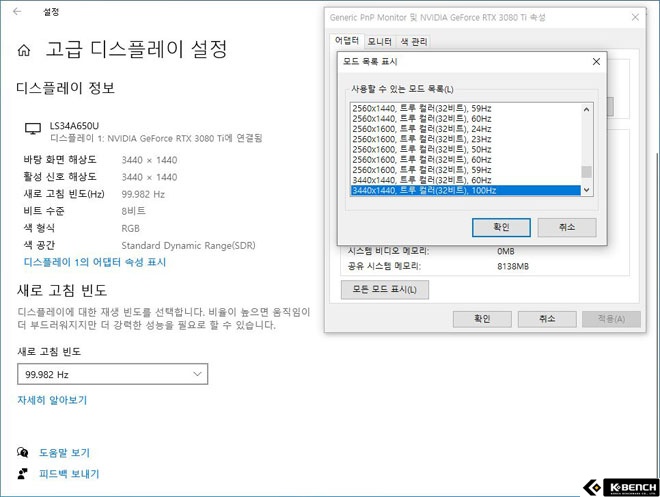
Task: Click the Send feedback person icon
Action: tap(23, 474)
